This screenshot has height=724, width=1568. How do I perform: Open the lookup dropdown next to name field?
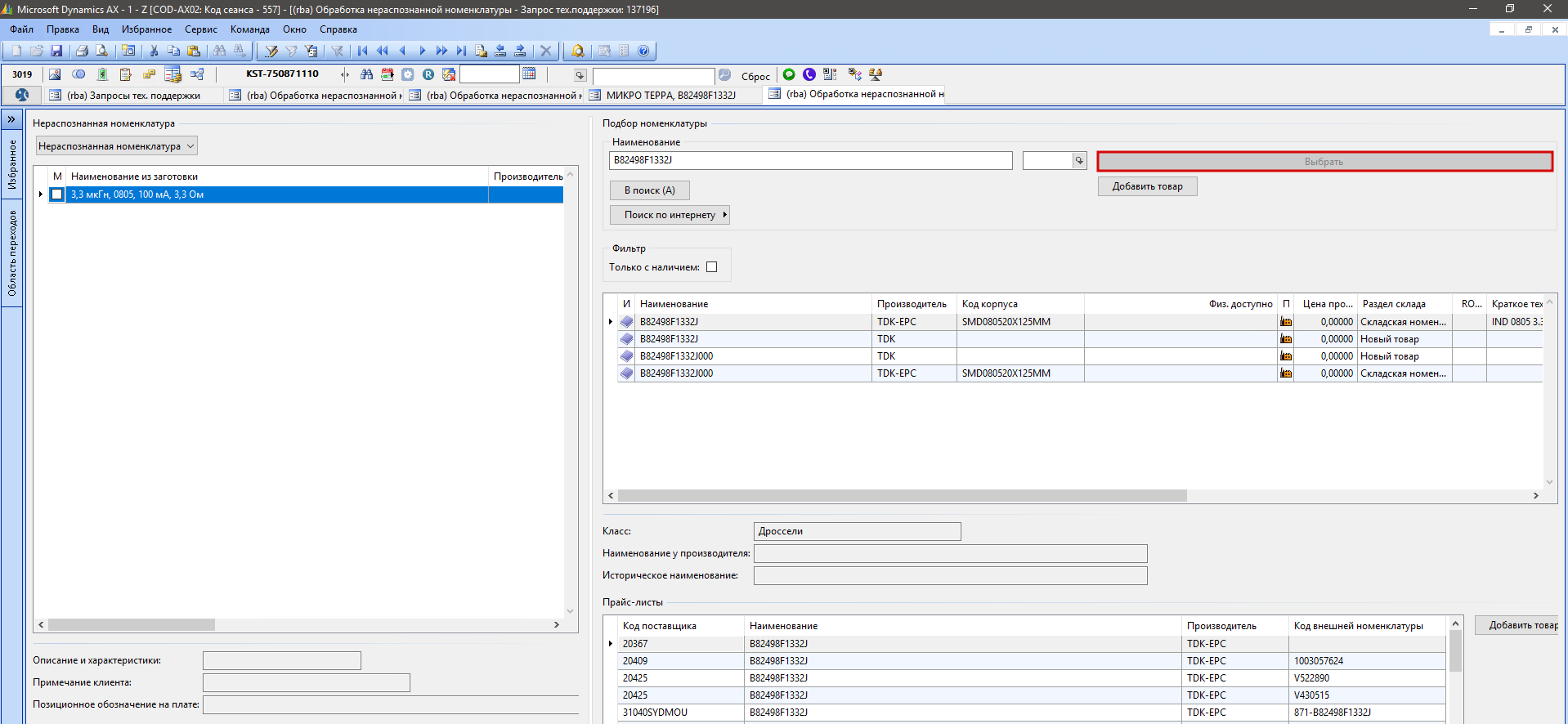coord(1079,161)
